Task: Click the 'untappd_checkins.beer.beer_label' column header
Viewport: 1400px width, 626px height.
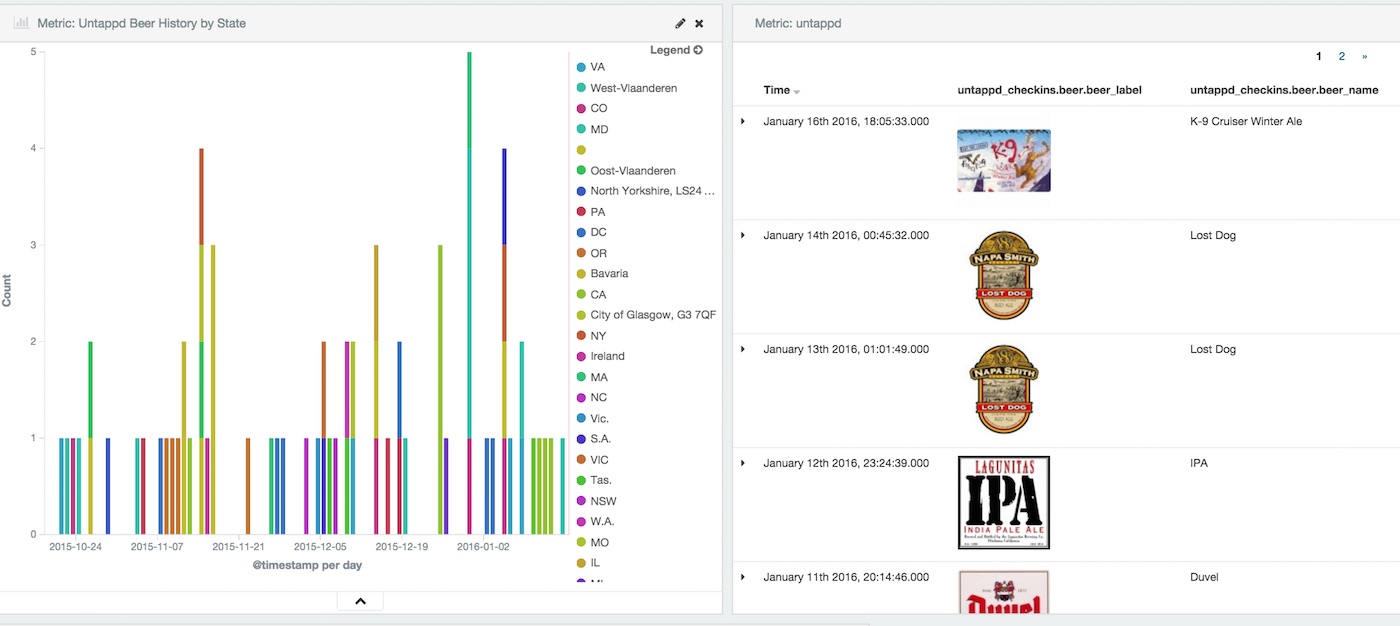Action: click(1050, 90)
